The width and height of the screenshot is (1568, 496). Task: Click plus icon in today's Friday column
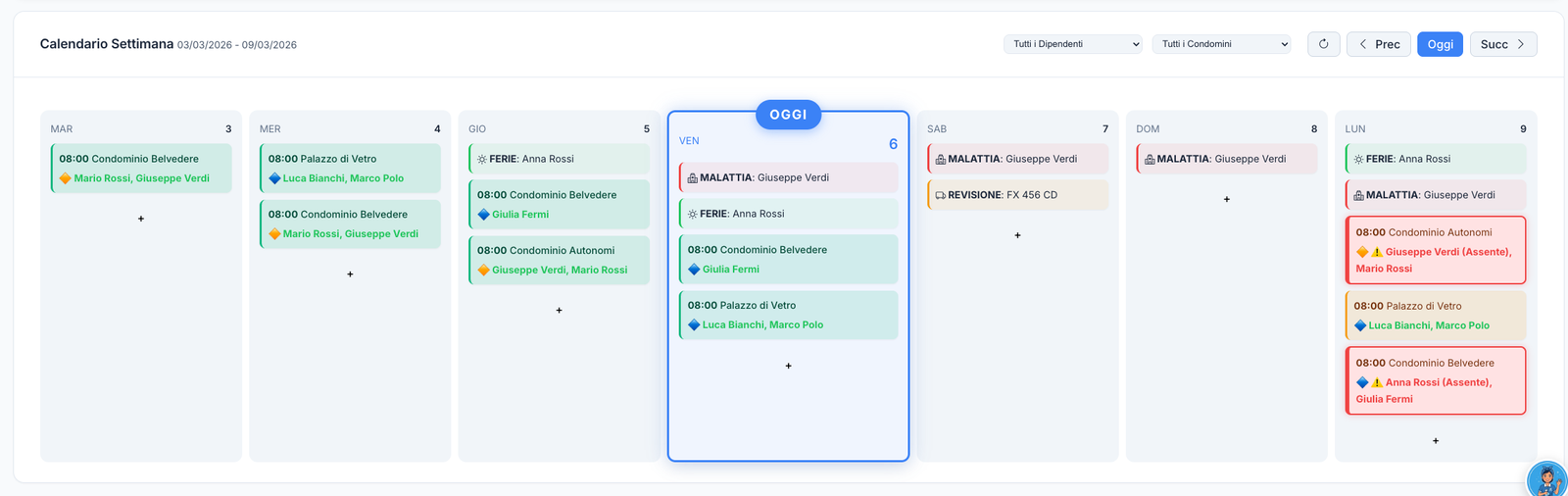788,366
